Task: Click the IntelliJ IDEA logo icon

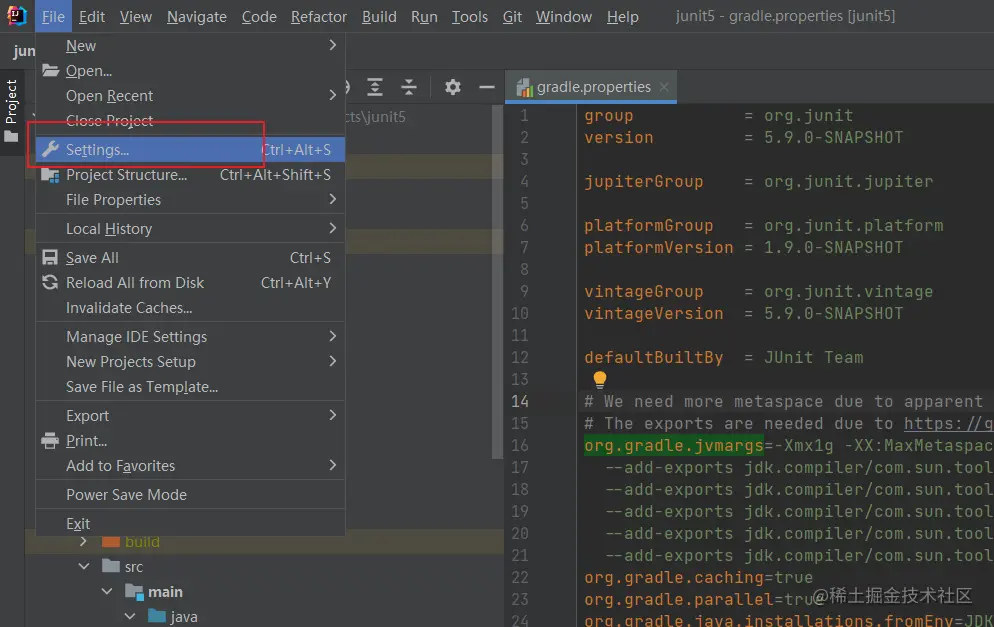Action: click(x=16, y=15)
